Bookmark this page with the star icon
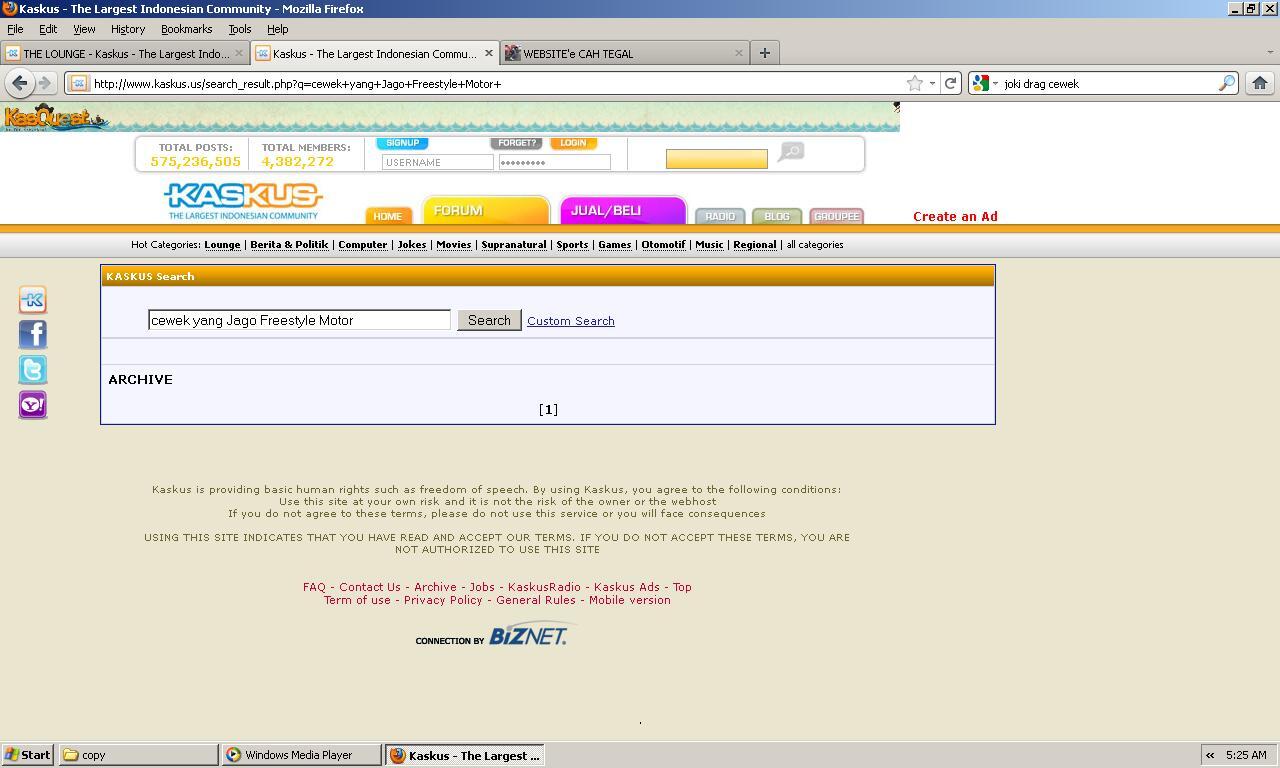The height and width of the screenshot is (768, 1280). 914,83
